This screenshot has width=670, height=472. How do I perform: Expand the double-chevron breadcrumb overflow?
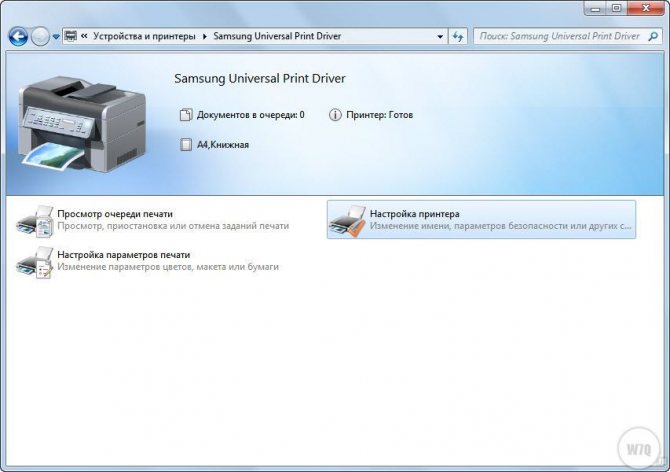click(84, 36)
